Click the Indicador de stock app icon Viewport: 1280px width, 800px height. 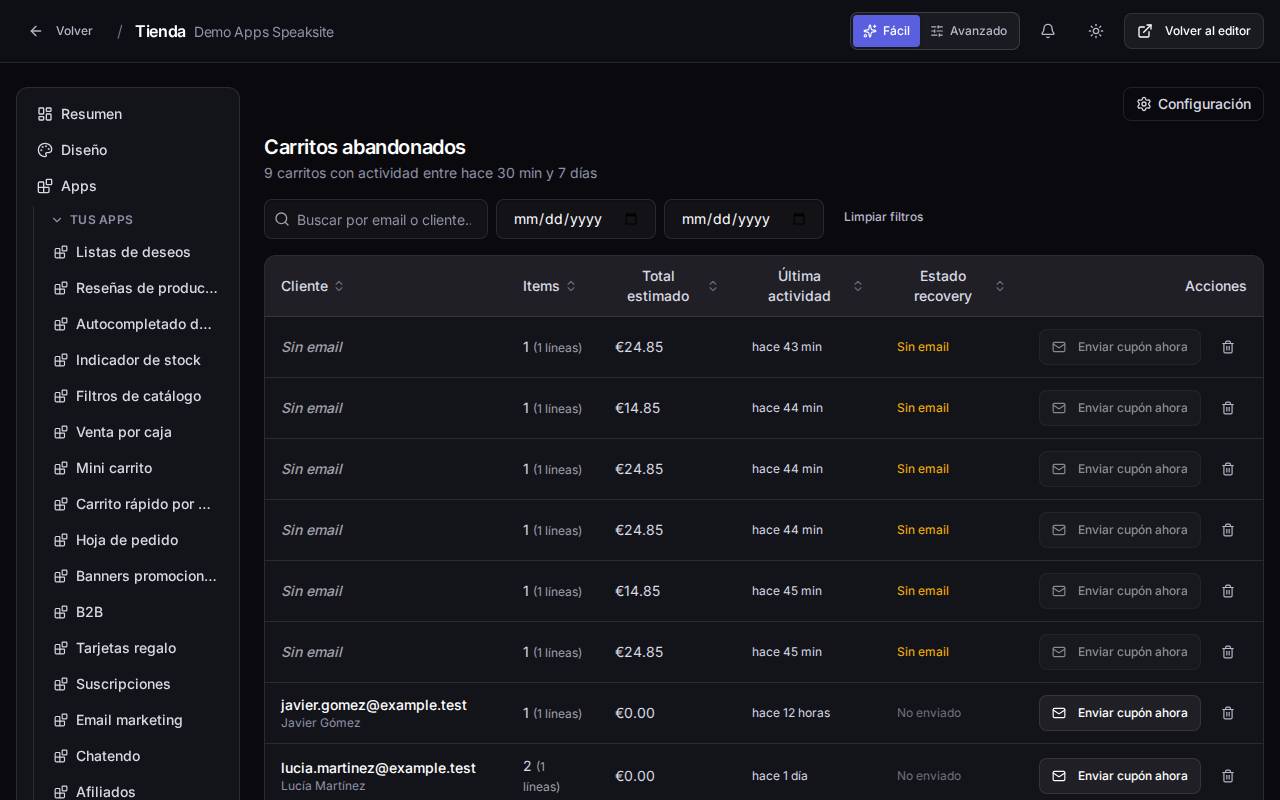[x=60, y=360]
